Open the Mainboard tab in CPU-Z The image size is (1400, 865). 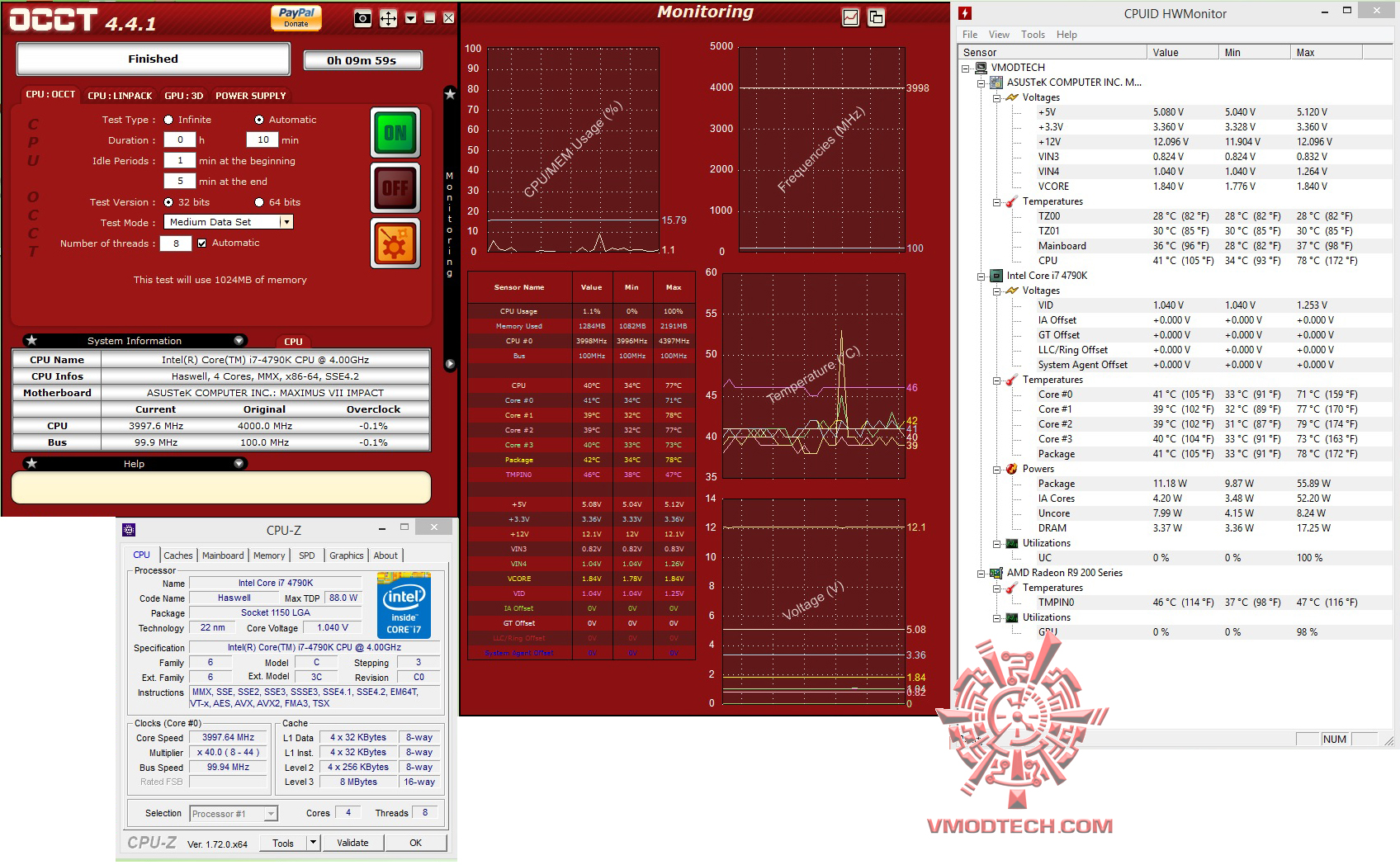223,555
